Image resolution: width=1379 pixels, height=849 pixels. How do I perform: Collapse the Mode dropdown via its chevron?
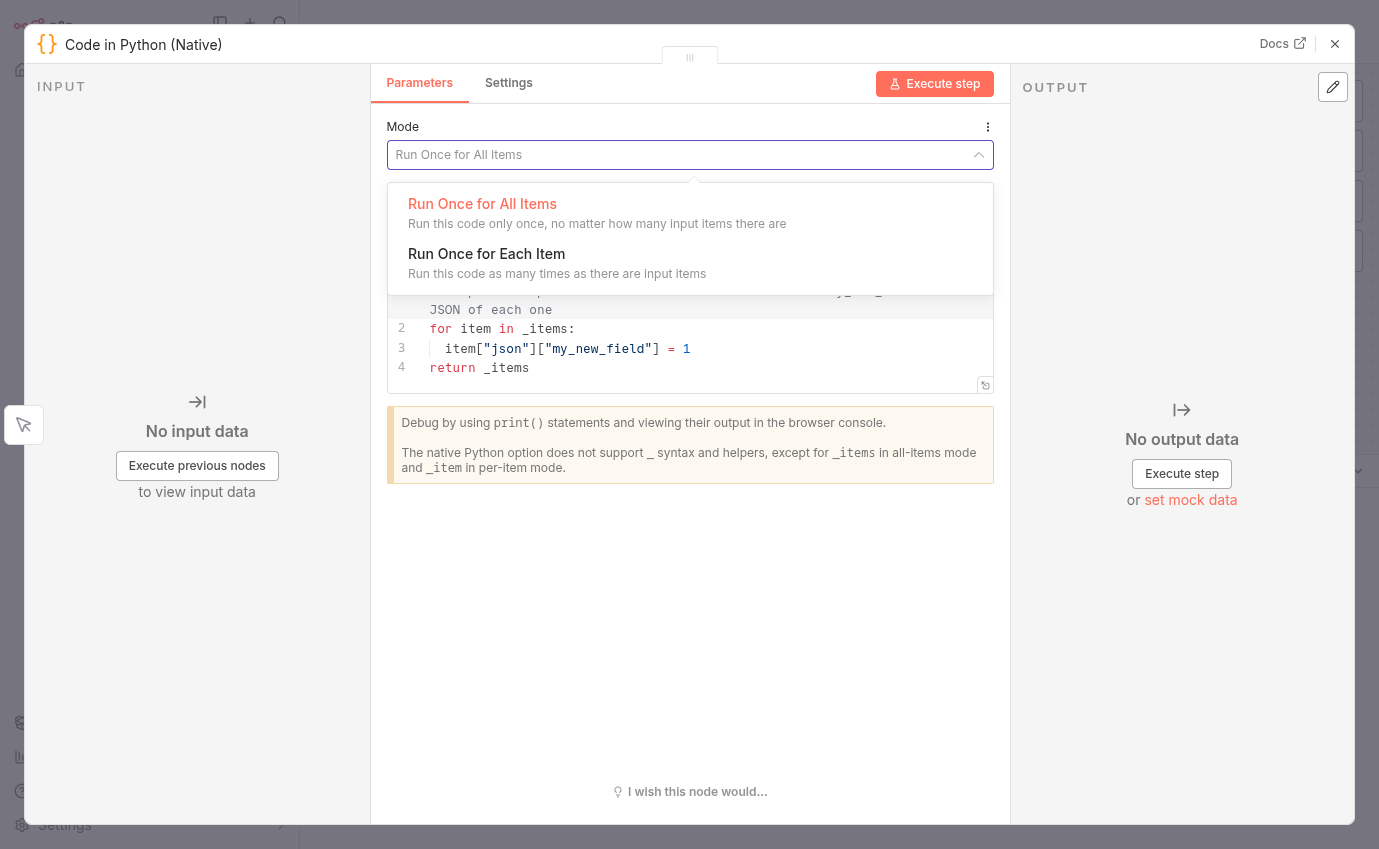point(979,155)
